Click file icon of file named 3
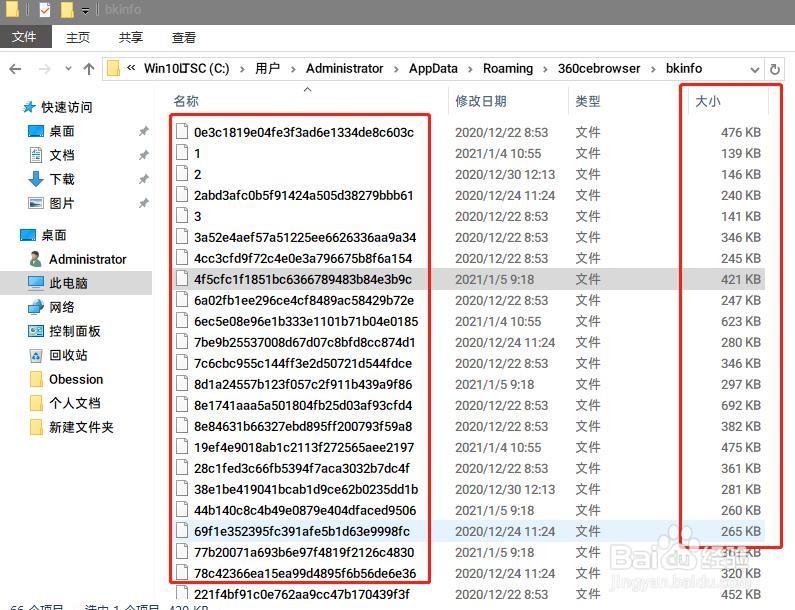This screenshot has height=610, width=795. click(182, 216)
